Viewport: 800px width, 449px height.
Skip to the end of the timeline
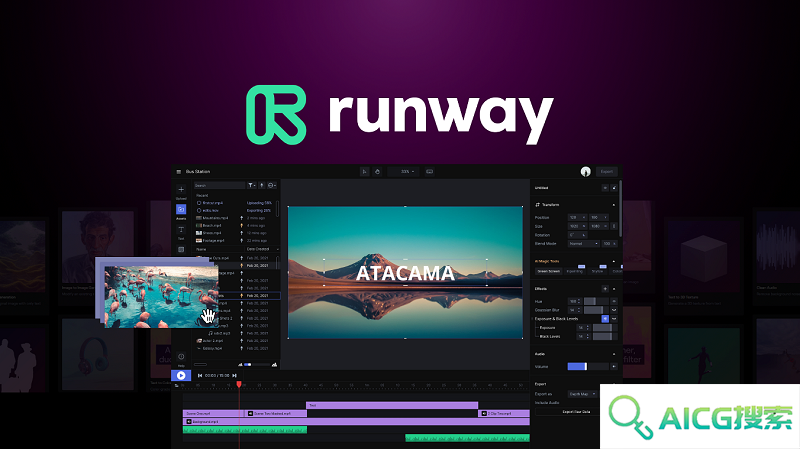pos(235,376)
